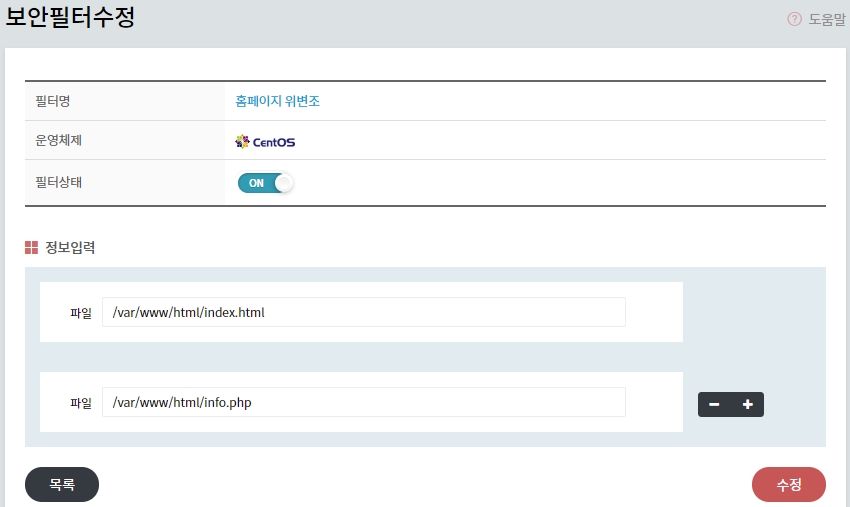Screen dimensions: 850x507
Task: Click 파일 label beside info.php field
Action: click(x=80, y=403)
